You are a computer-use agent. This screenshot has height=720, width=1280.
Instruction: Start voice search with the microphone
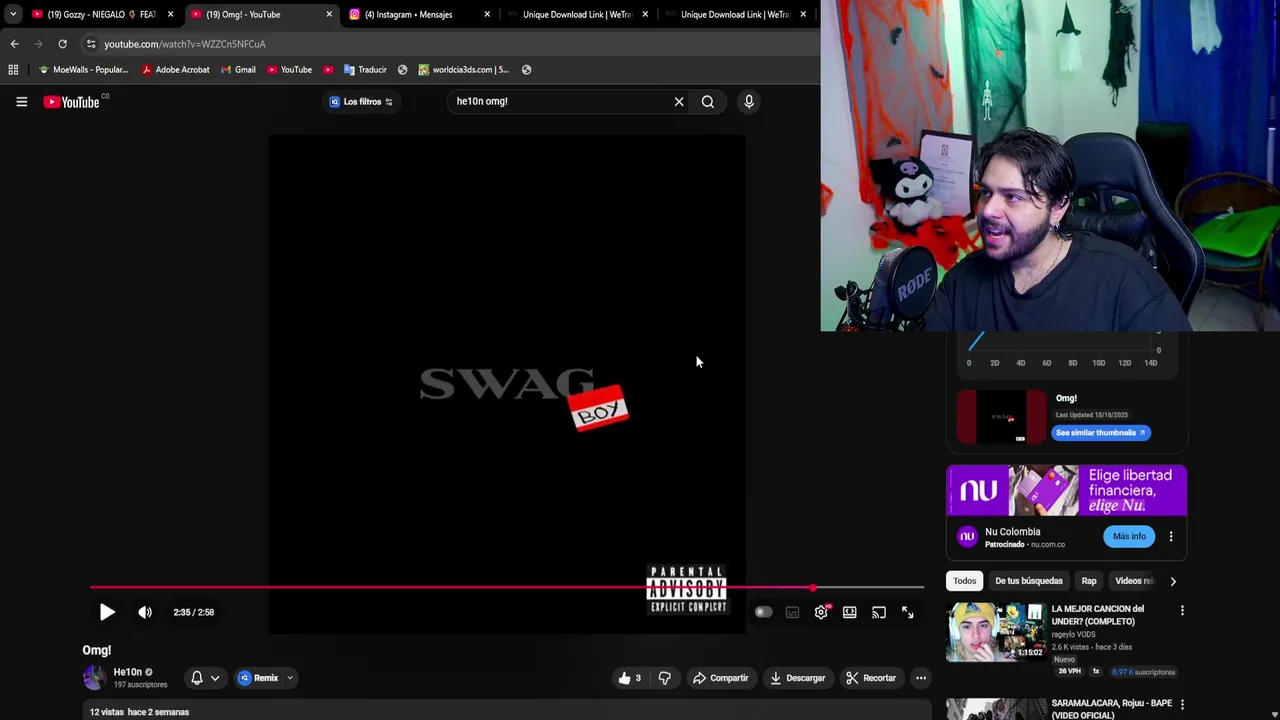(749, 101)
